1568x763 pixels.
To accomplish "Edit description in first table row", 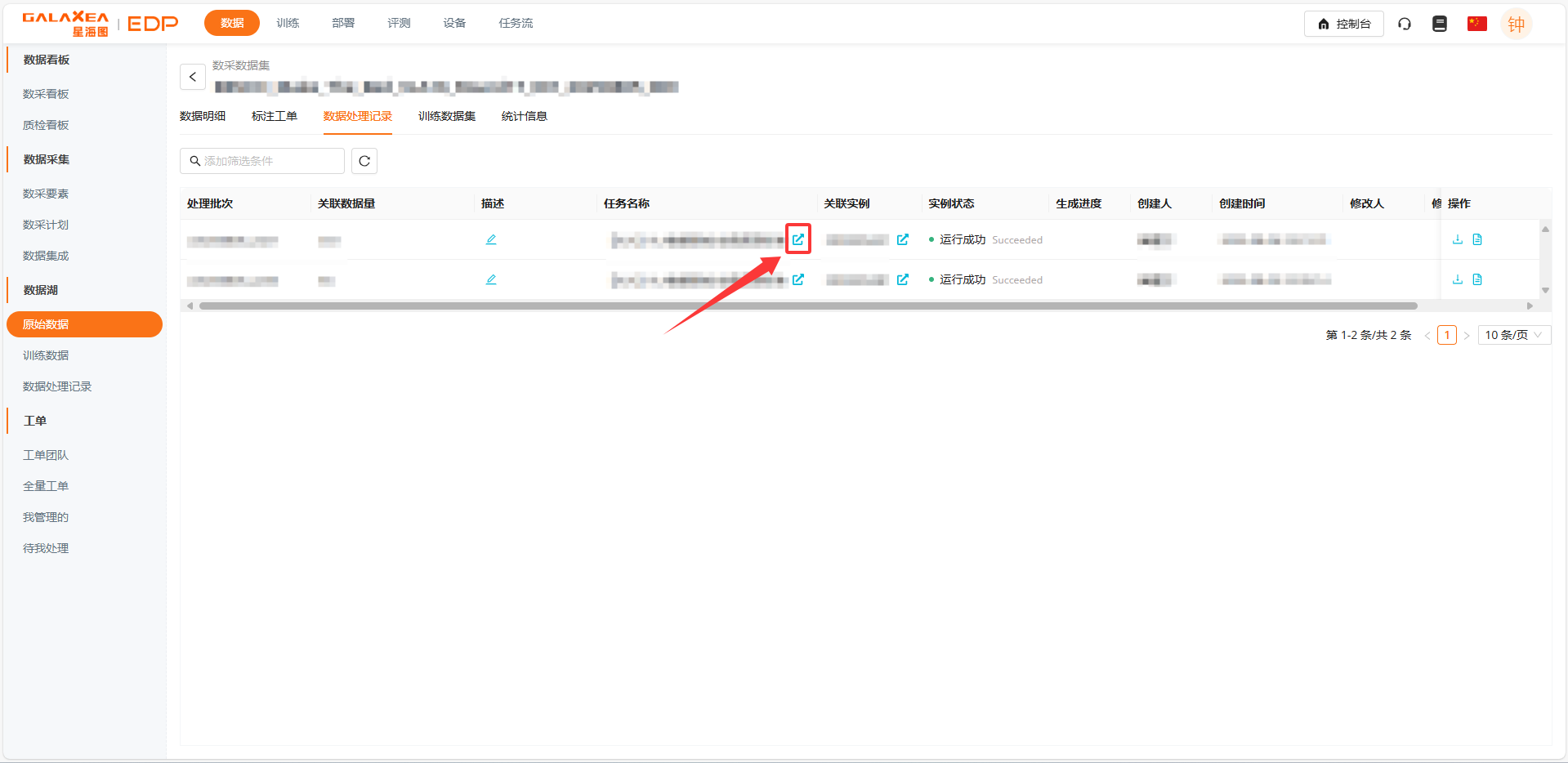I will (491, 239).
